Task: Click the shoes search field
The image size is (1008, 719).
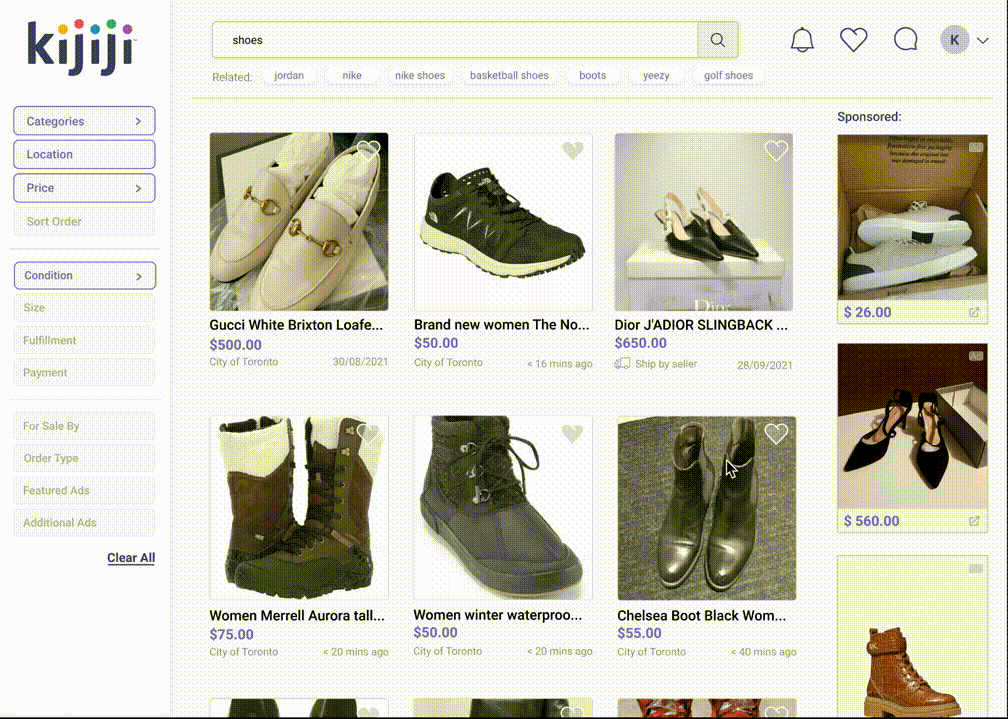Action: coord(454,40)
